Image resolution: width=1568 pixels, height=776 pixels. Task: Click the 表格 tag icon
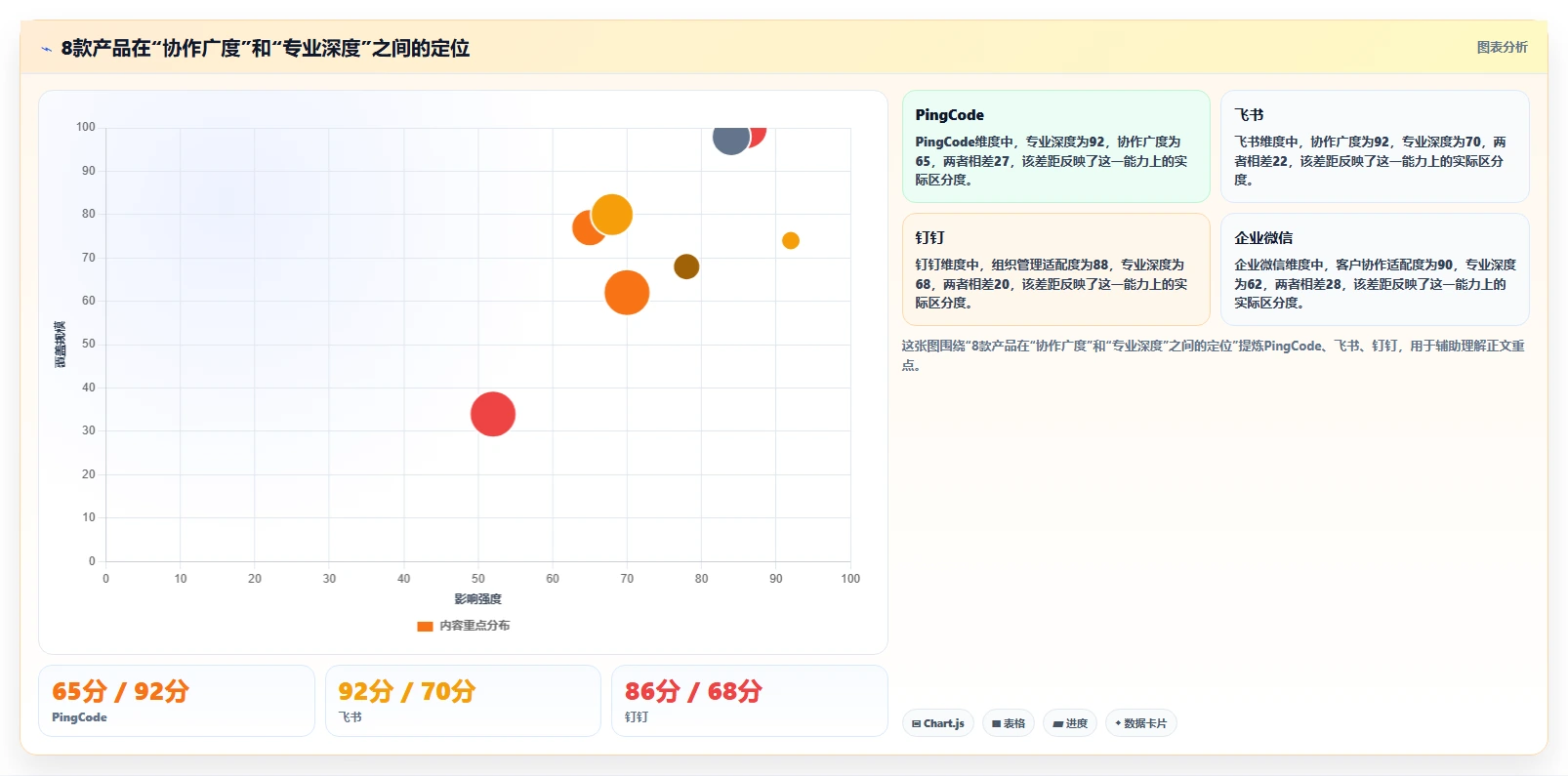point(996,724)
